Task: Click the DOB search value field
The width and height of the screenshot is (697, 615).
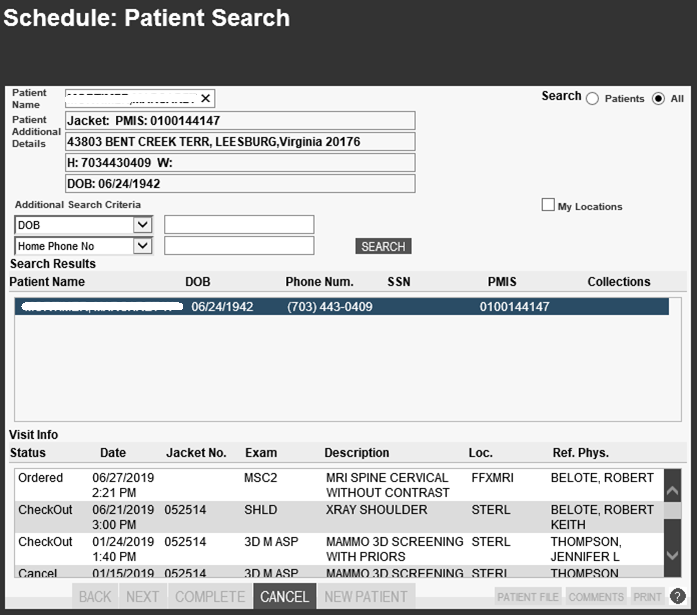Action: pos(239,225)
